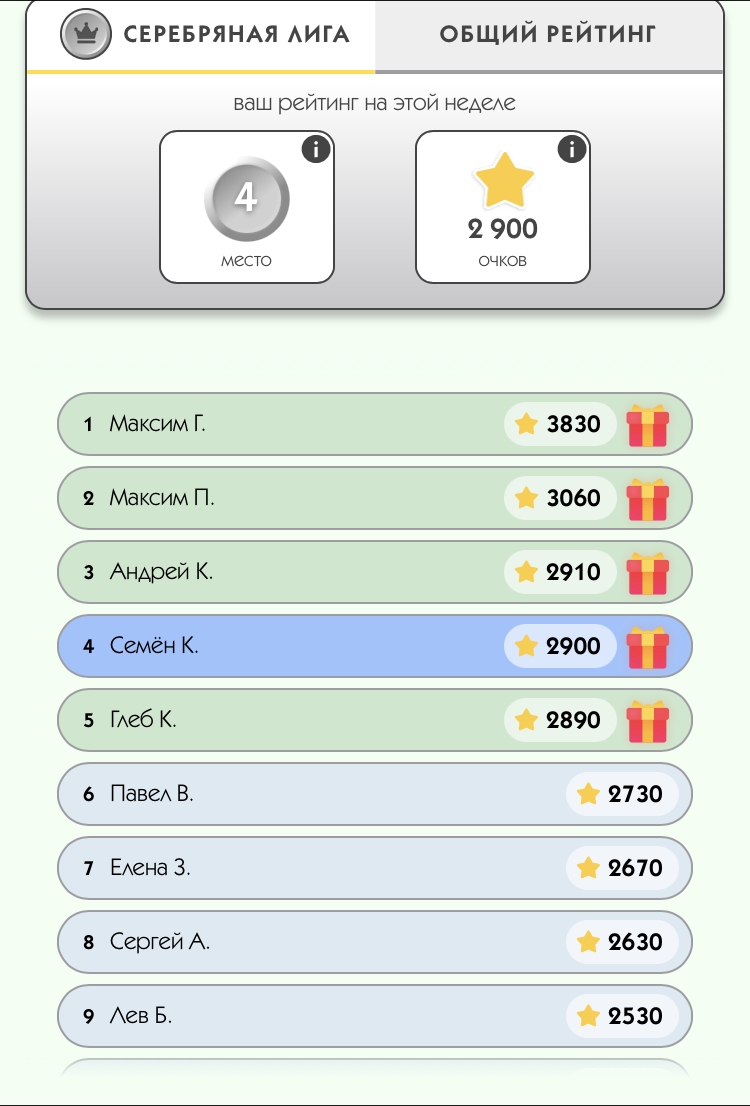
Task: Tap the gift box beside Глеб К.
Action: pyautogui.click(x=648, y=722)
